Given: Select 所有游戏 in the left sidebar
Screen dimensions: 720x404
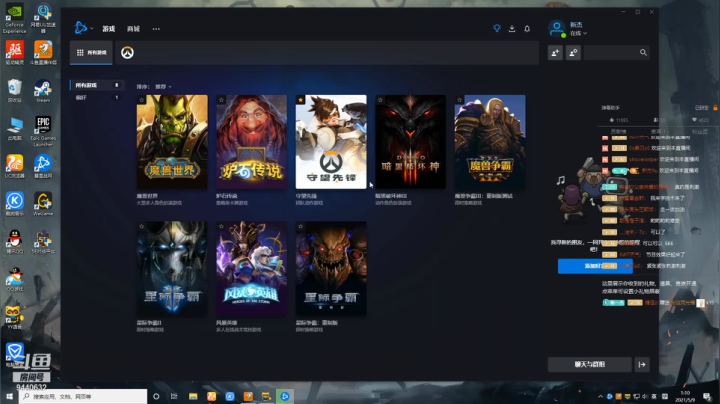Looking at the screenshot, I should 97,85.
